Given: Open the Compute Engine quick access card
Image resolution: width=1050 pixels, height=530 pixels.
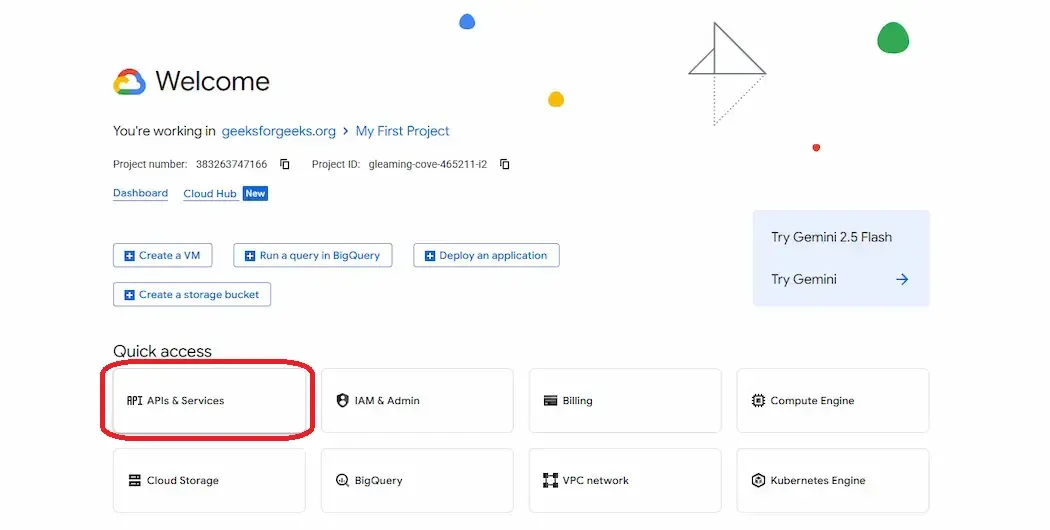Looking at the screenshot, I should [833, 401].
